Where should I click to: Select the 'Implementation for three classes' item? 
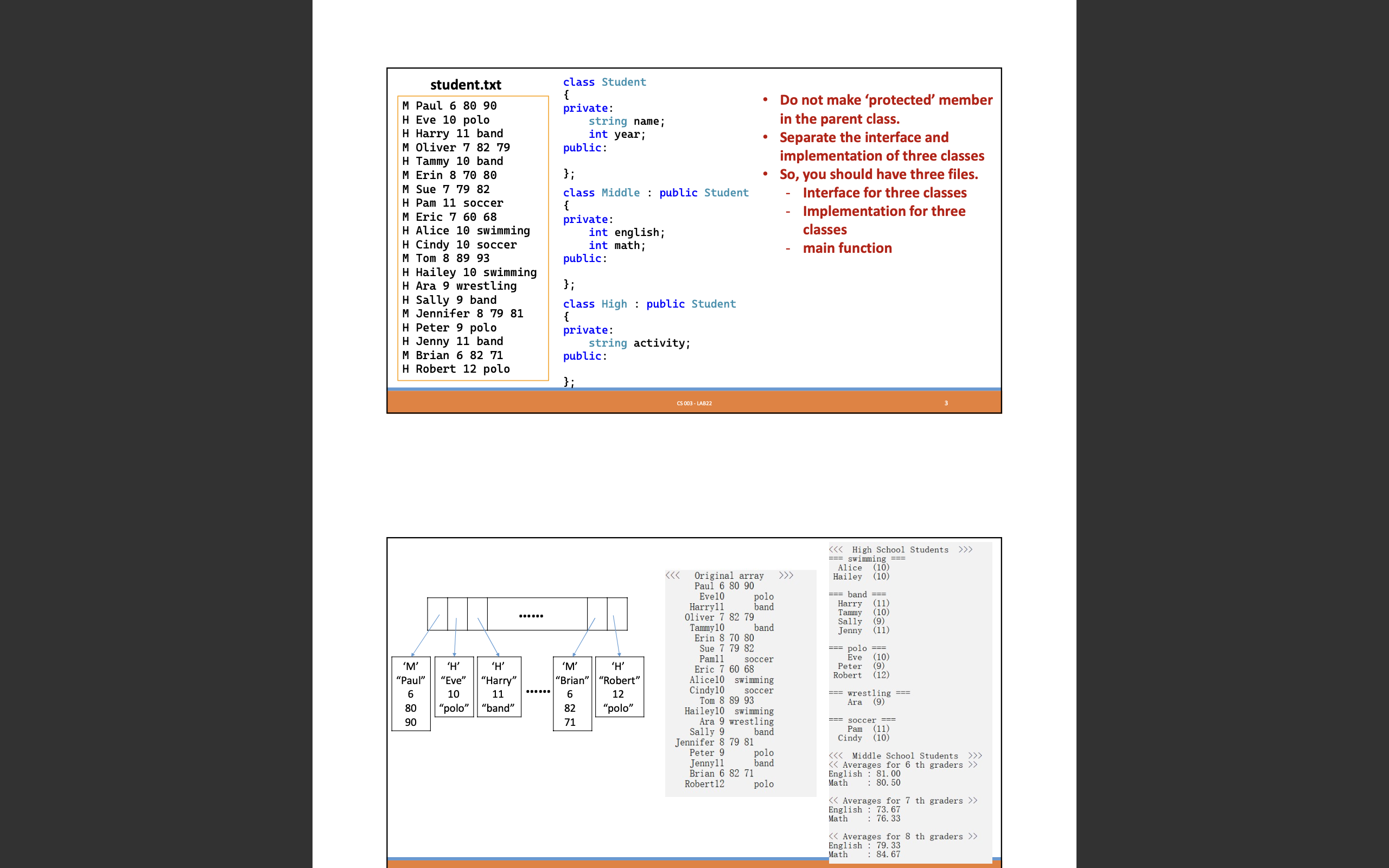click(x=884, y=220)
